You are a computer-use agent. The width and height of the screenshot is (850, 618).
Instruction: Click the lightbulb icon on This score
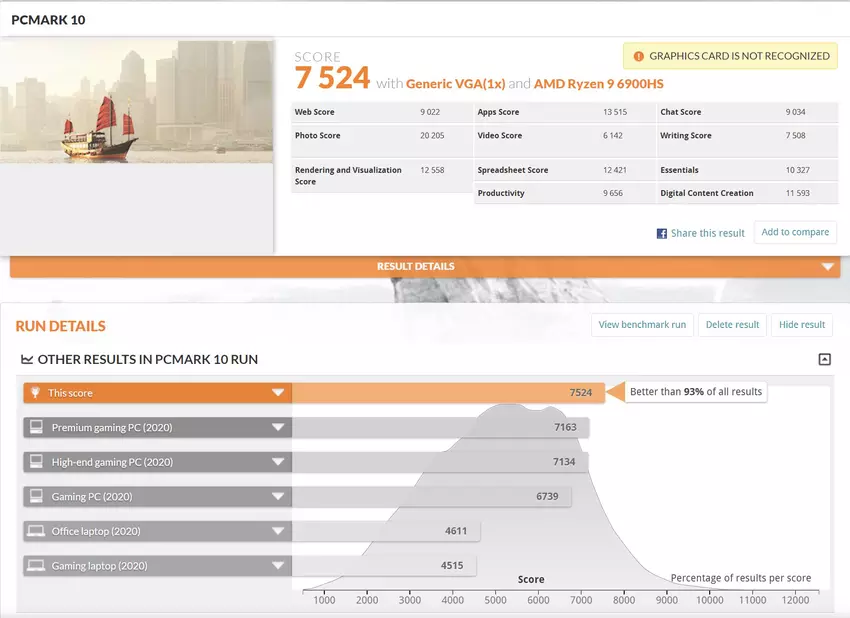pyautogui.click(x=36, y=393)
